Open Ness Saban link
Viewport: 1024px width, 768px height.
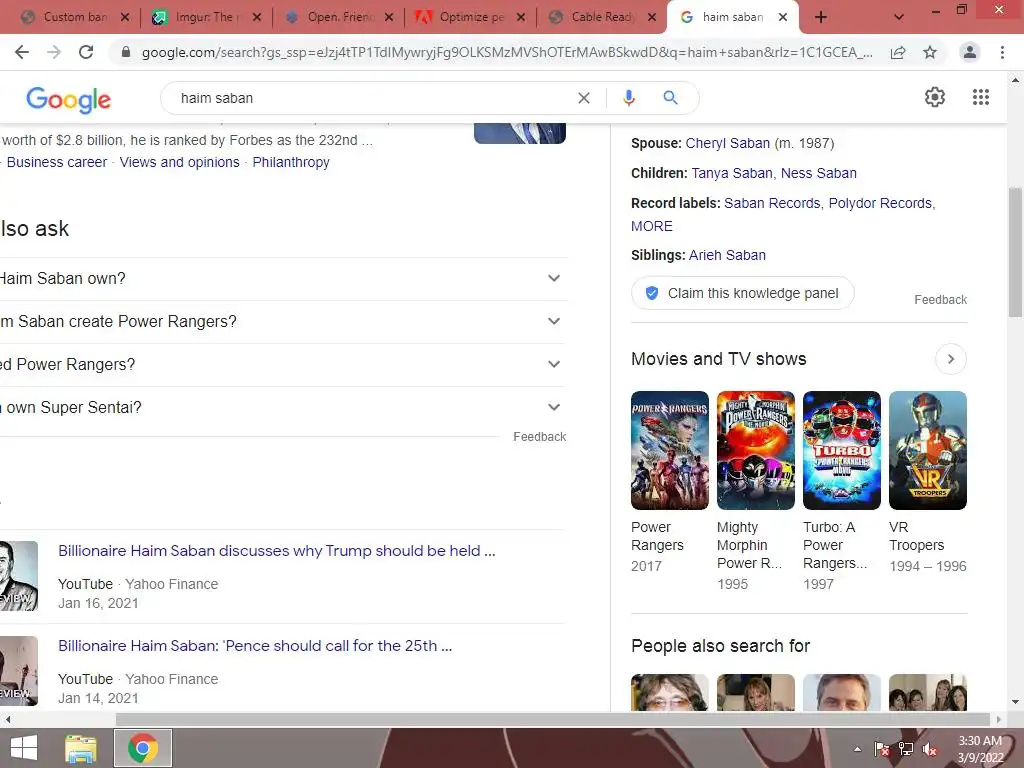[818, 173]
